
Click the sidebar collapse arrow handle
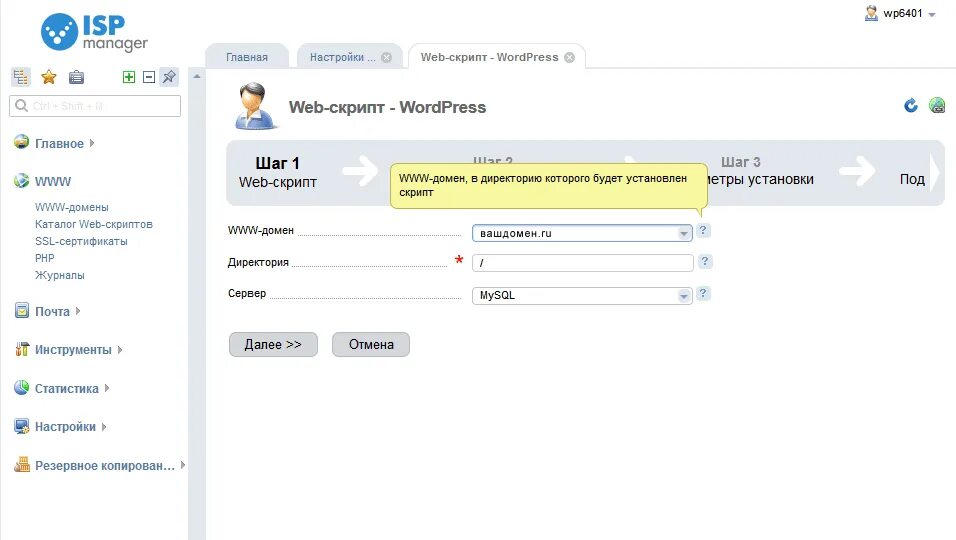coord(197,77)
